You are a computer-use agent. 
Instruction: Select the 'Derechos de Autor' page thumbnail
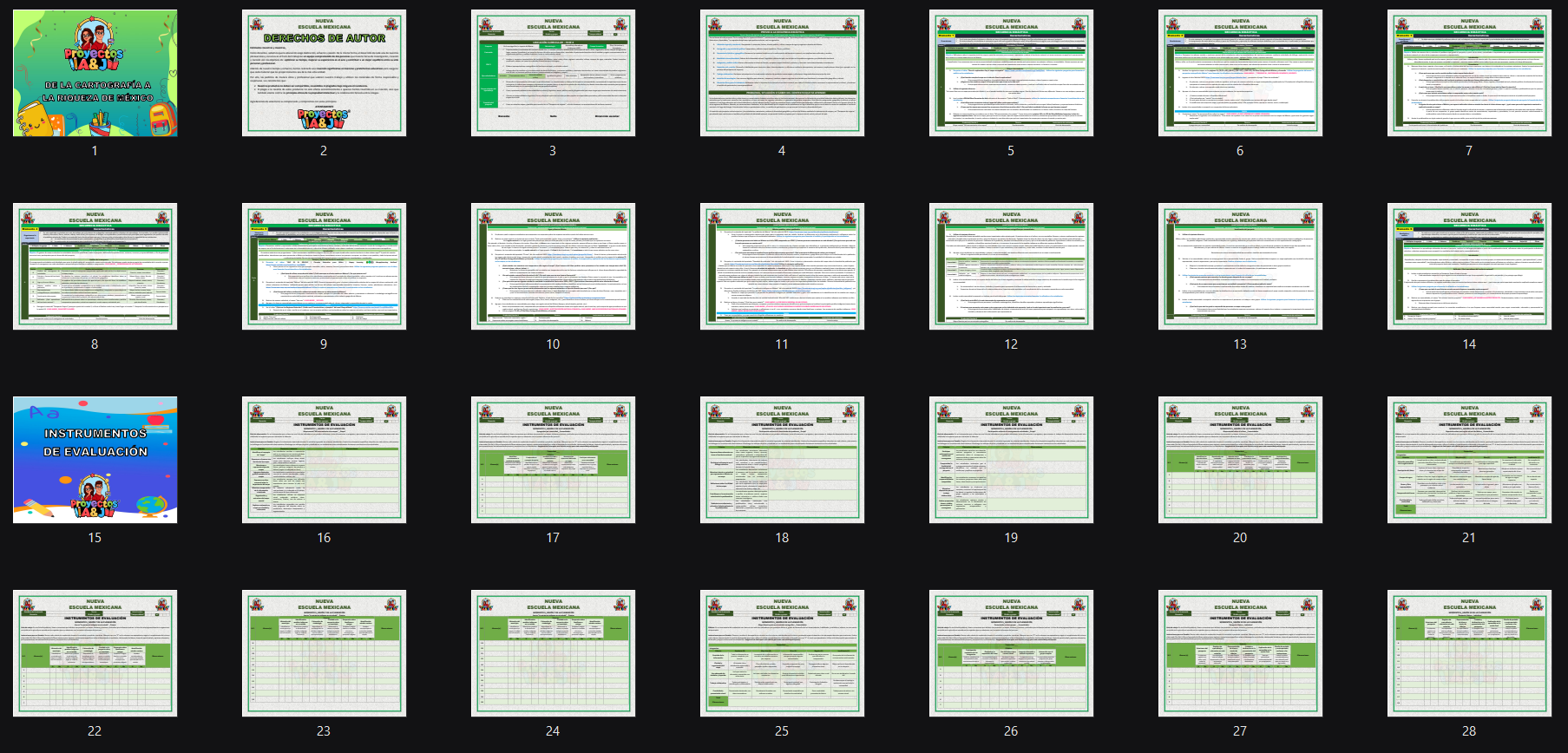324,73
